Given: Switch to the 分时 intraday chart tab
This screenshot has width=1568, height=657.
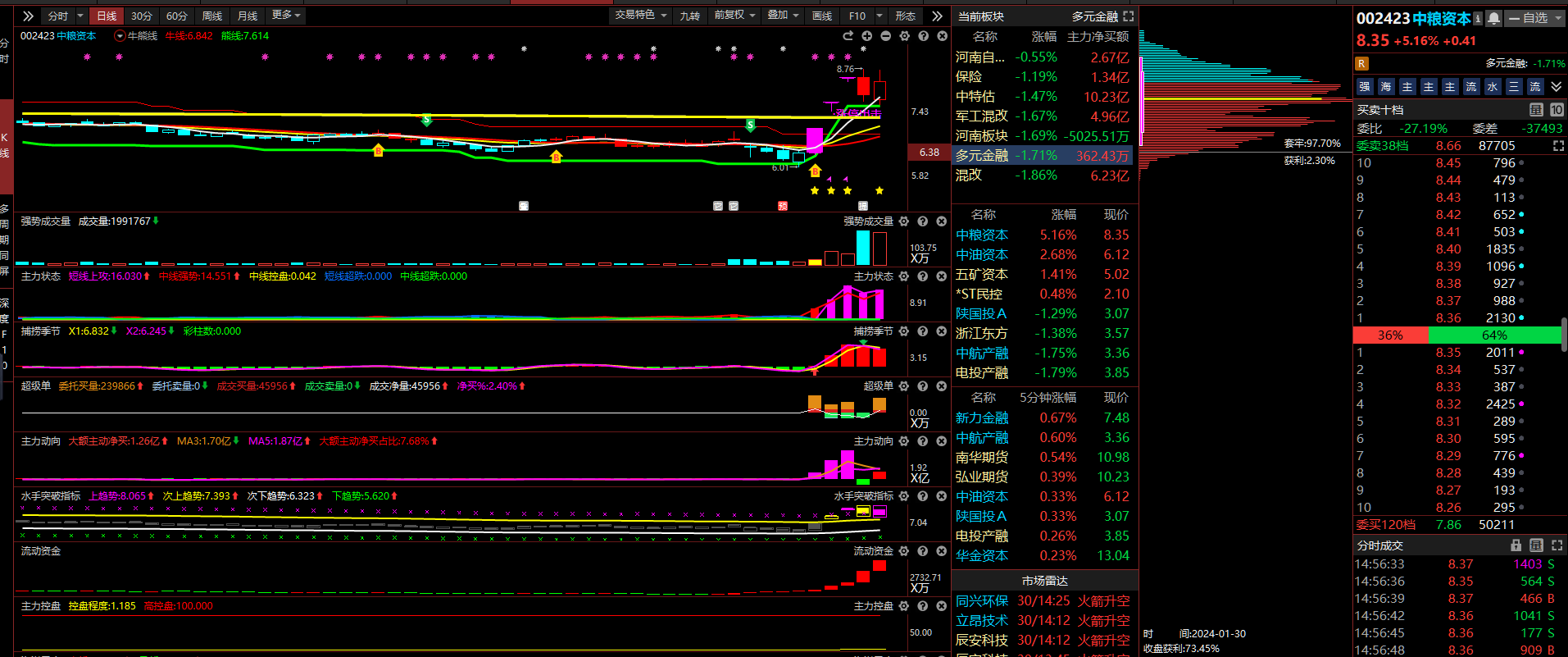Looking at the screenshot, I should point(58,16).
